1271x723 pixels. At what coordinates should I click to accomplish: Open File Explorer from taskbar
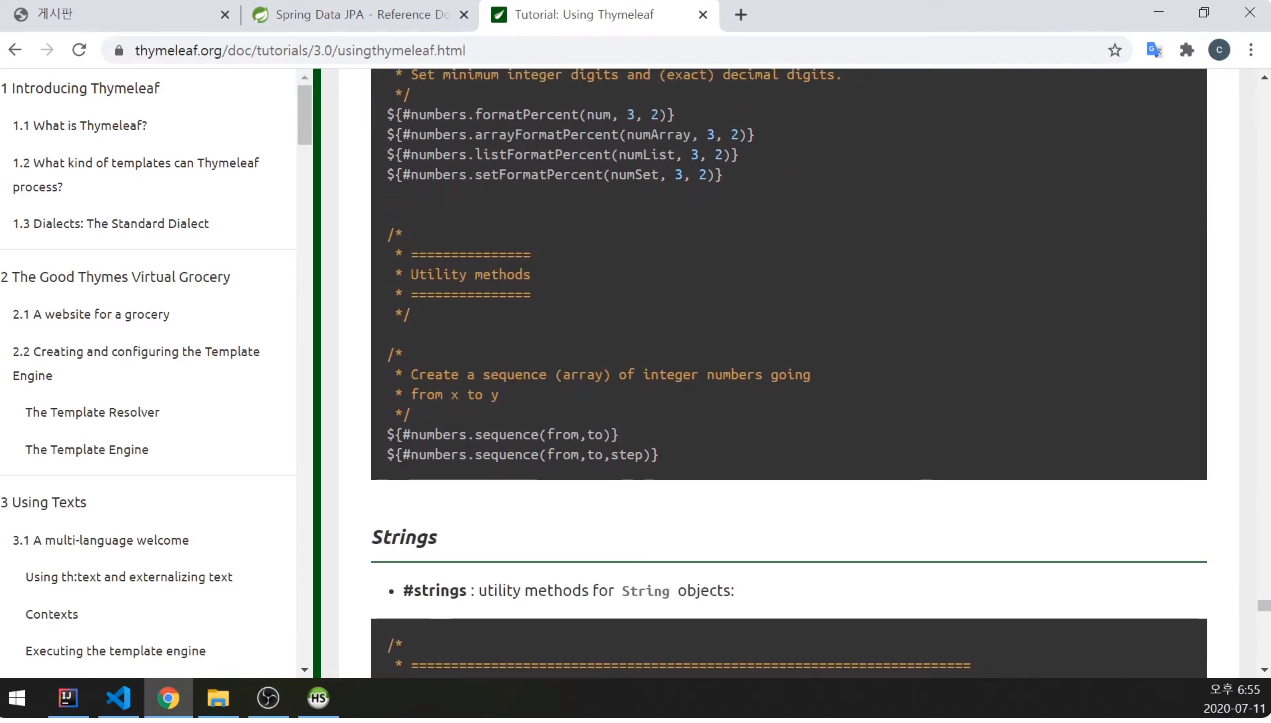tap(218, 698)
